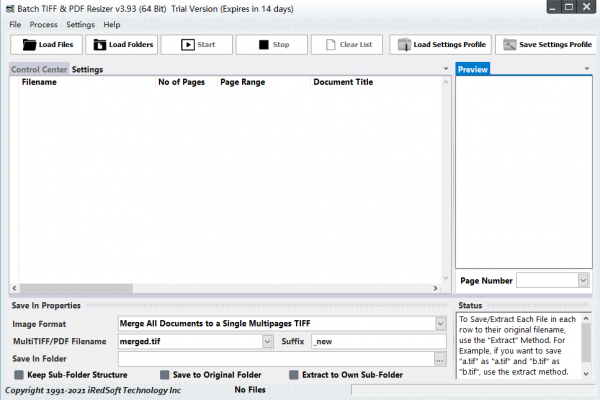This screenshot has width=600, height=400.
Task: Click the Load Files folder icon
Action: pos(29,45)
